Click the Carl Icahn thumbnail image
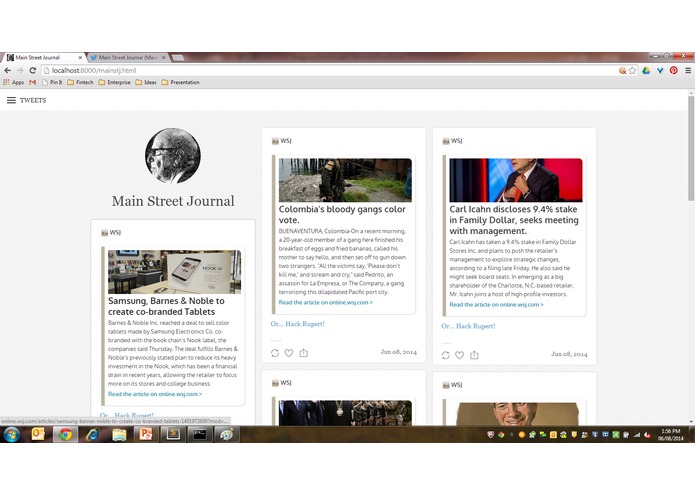The height and width of the screenshot is (494, 695). 516,180
